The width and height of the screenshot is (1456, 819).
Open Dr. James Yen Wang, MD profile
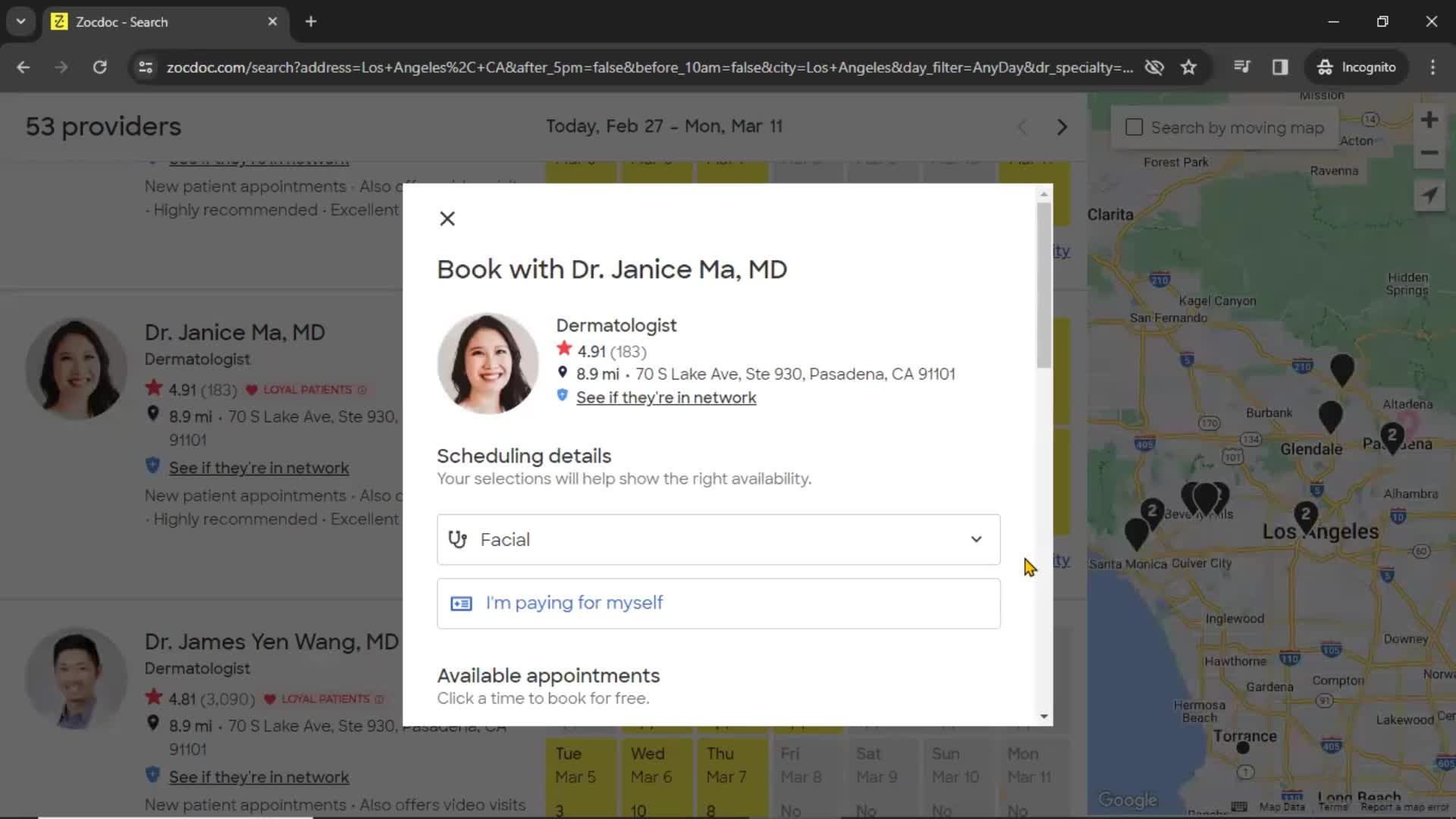tap(271, 642)
